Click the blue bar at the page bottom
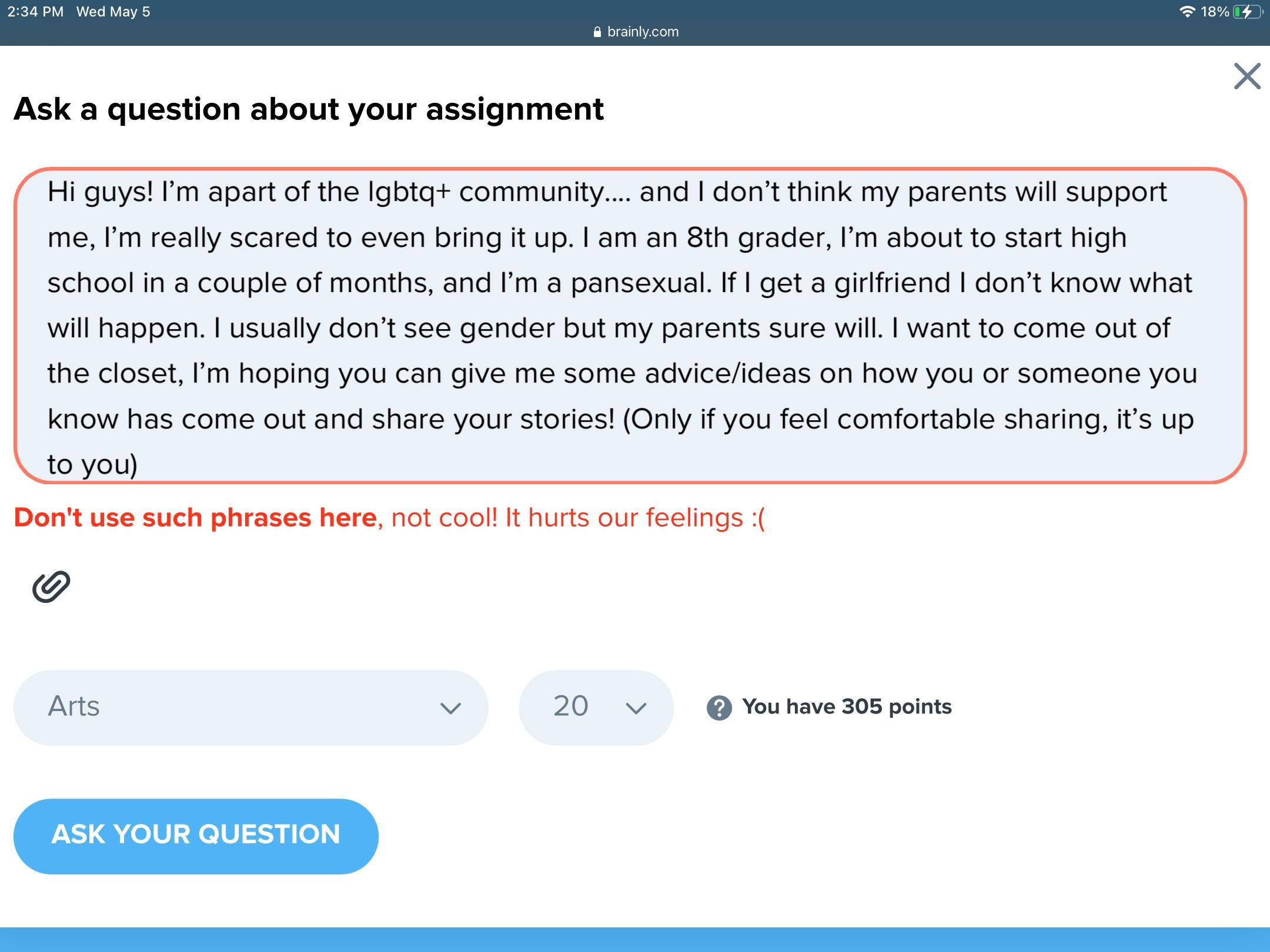Image resolution: width=1270 pixels, height=952 pixels. 635,939
